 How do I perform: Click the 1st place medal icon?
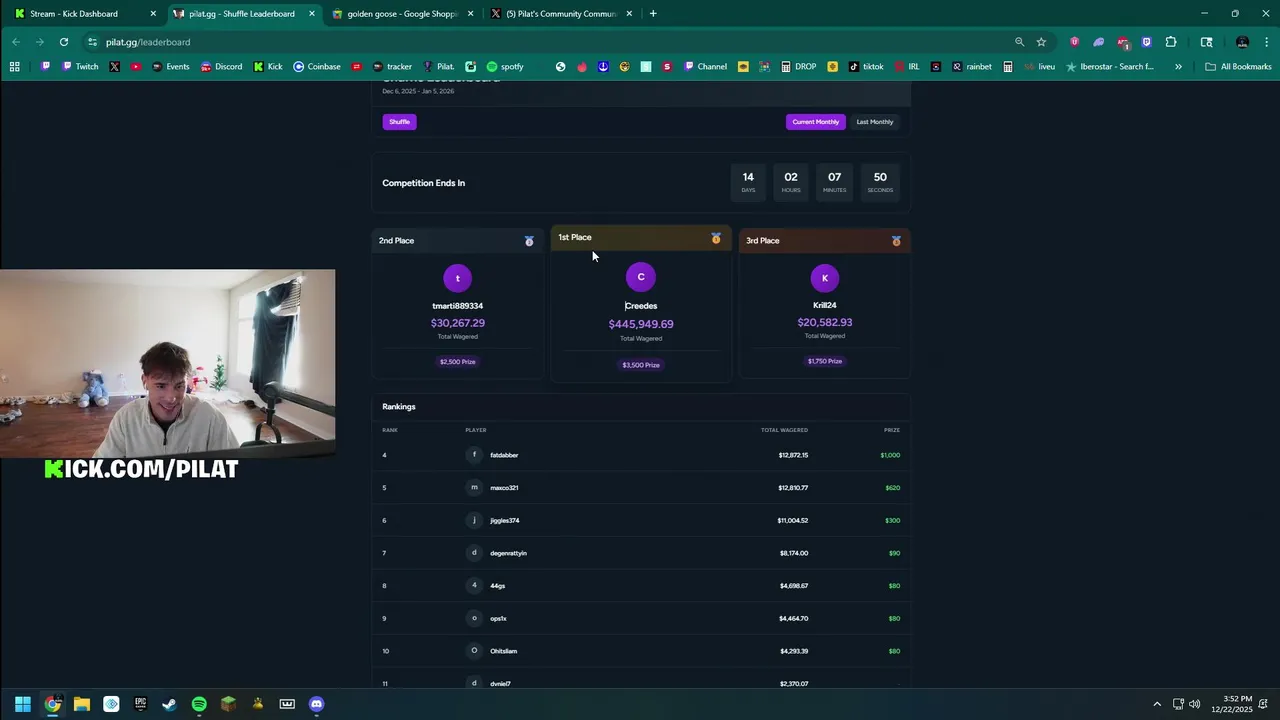[716, 238]
